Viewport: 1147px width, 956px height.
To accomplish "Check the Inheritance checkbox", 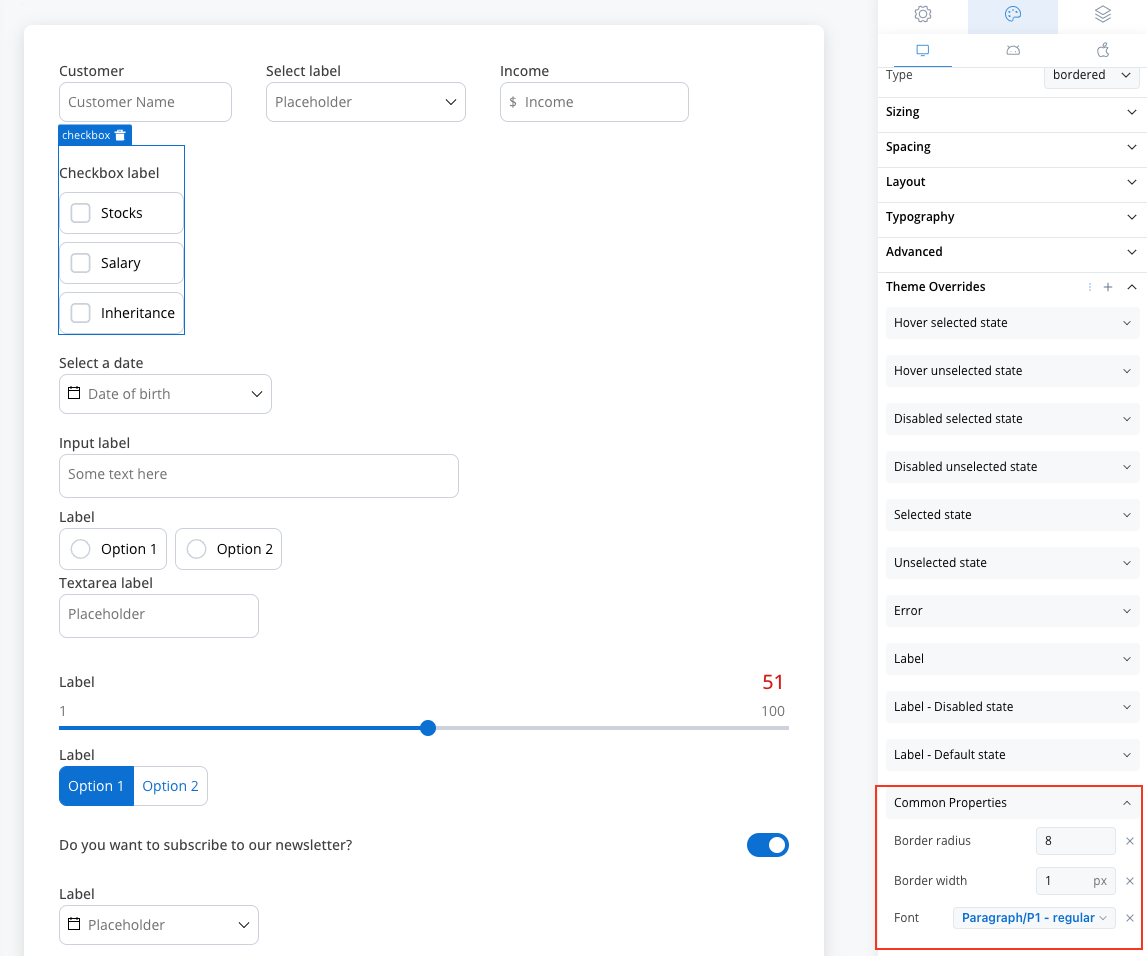I will tap(80, 313).
